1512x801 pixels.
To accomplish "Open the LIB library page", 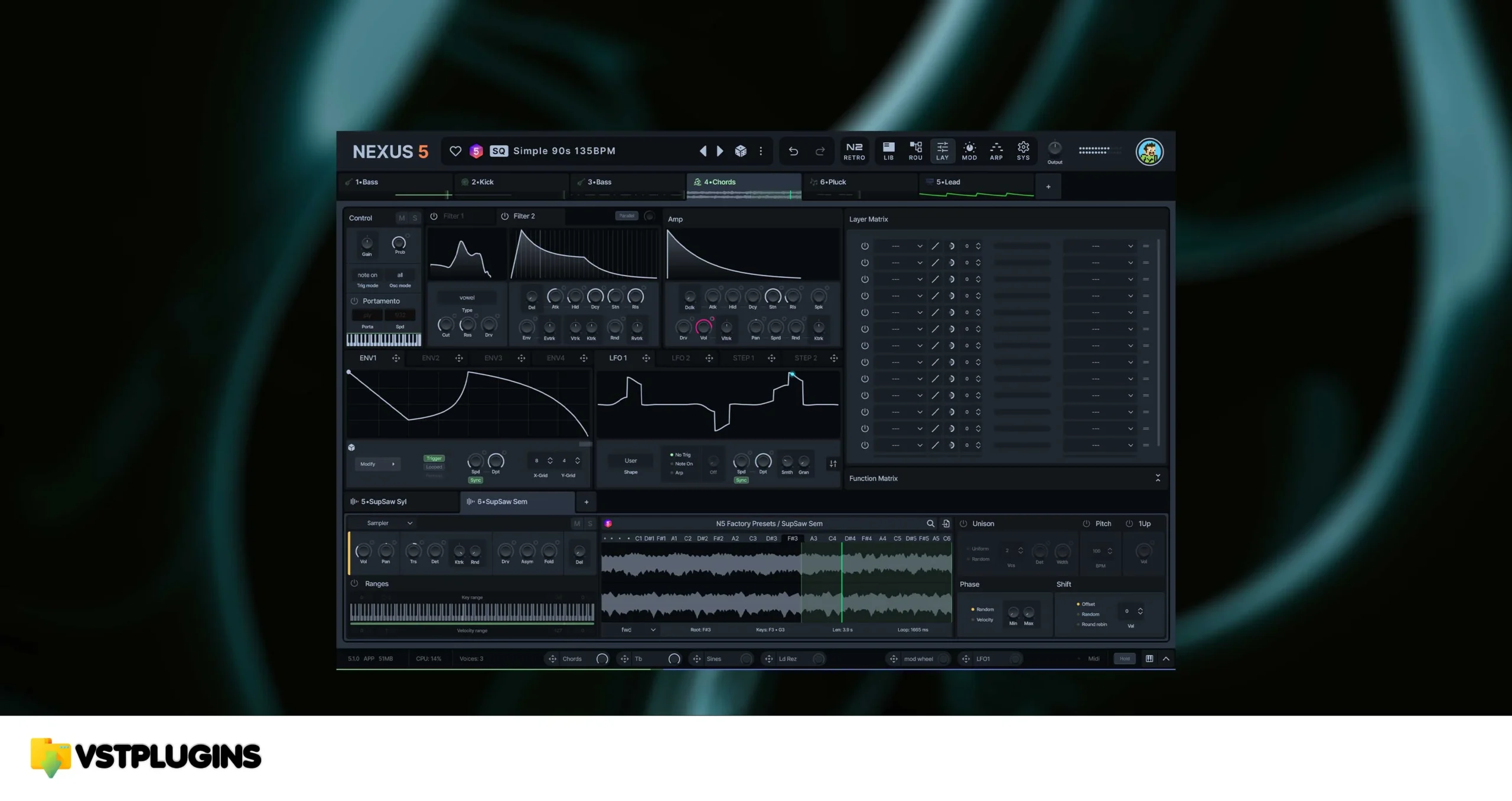I will click(x=888, y=151).
